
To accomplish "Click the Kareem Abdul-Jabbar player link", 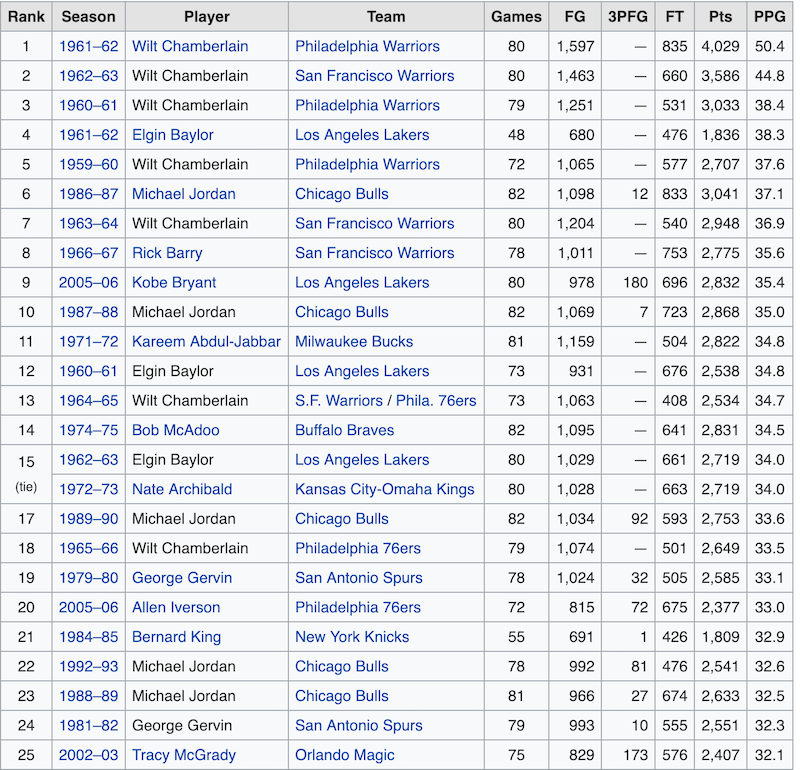I will (x=206, y=342).
